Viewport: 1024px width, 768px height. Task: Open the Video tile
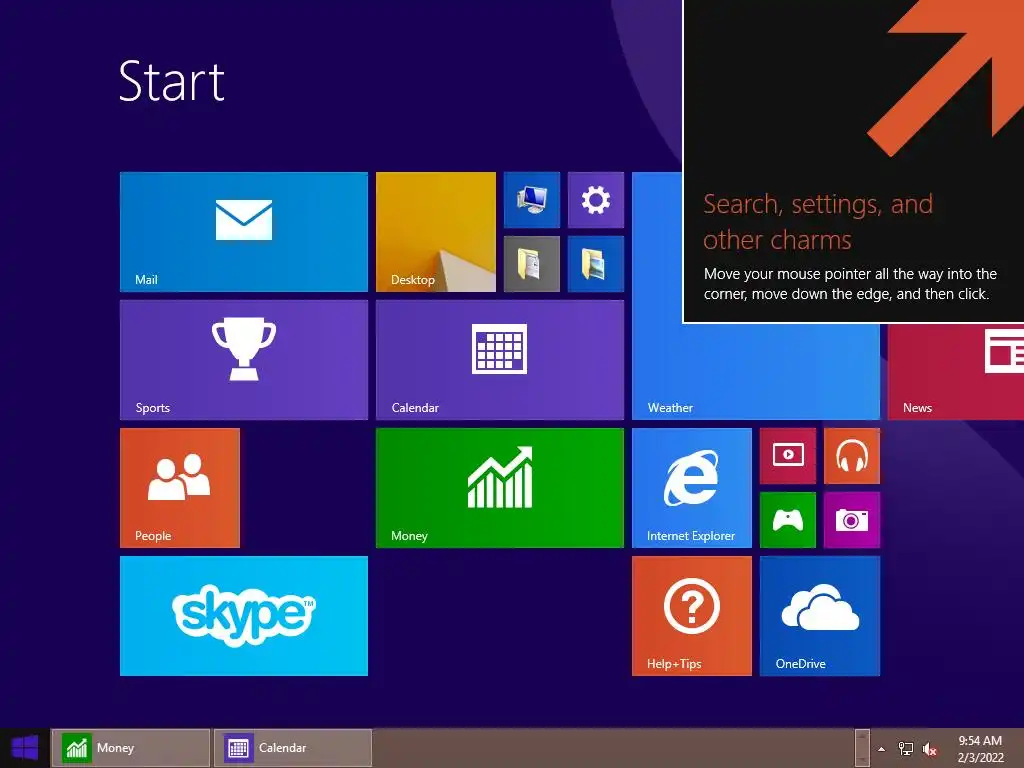tap(788, 456)
